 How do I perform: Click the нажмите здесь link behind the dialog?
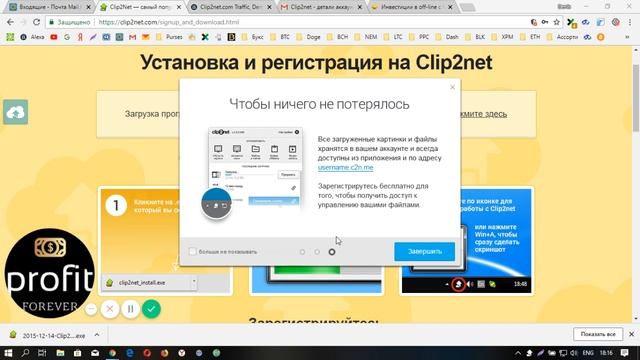pyautogui.click(x=483, y=114)
